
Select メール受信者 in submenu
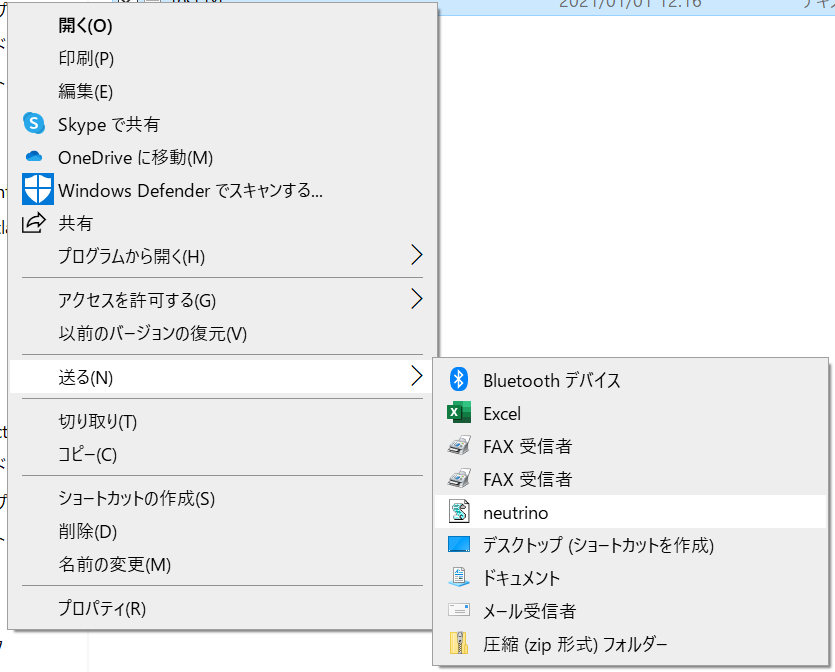pyautogui.click(x=631, y=611)
